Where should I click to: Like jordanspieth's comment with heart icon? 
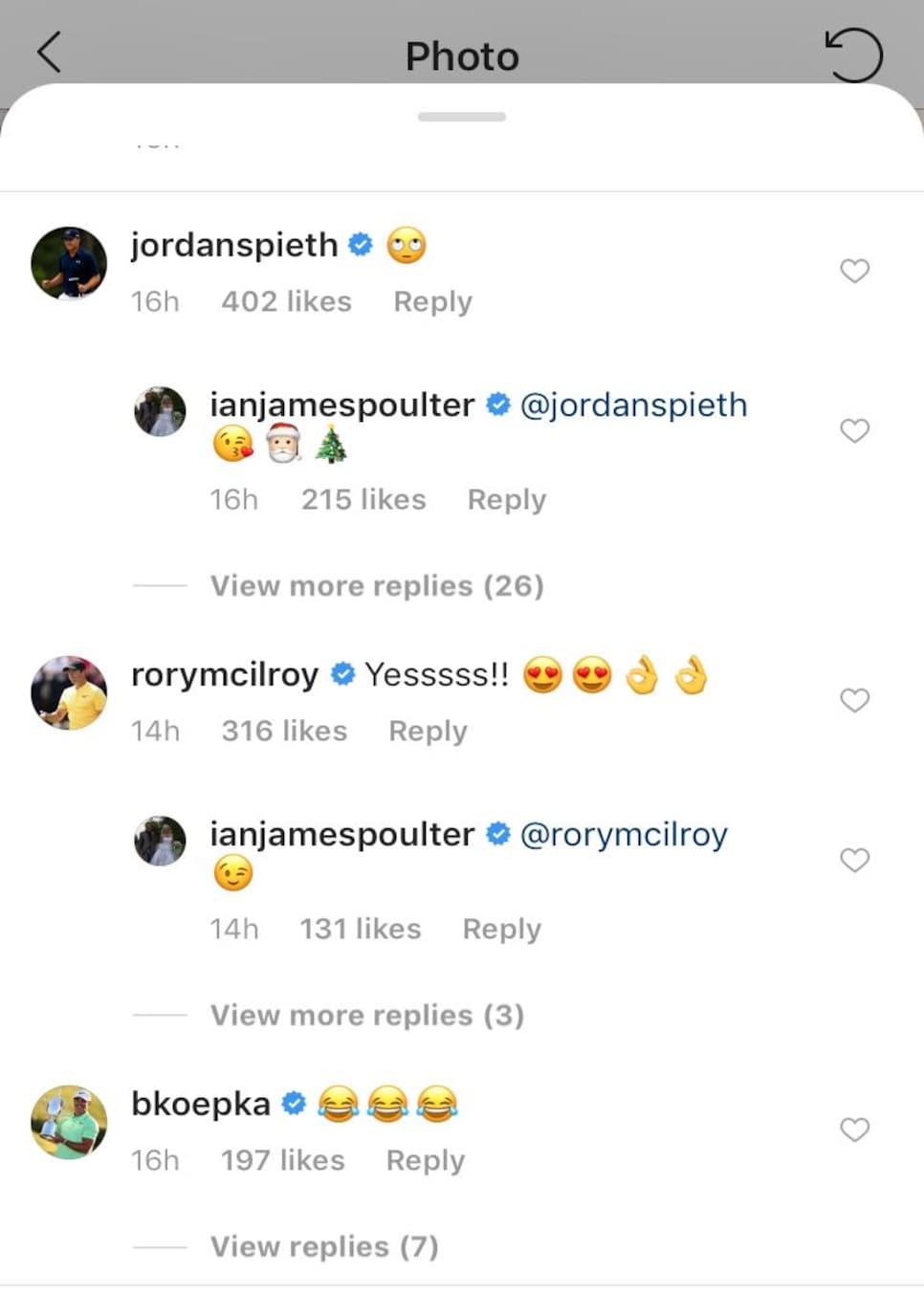point(854,271)
